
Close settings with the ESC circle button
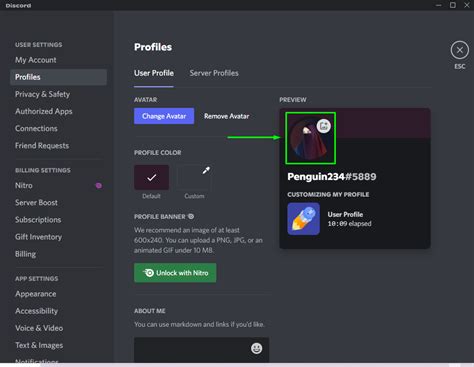click(x=460, y=50)
